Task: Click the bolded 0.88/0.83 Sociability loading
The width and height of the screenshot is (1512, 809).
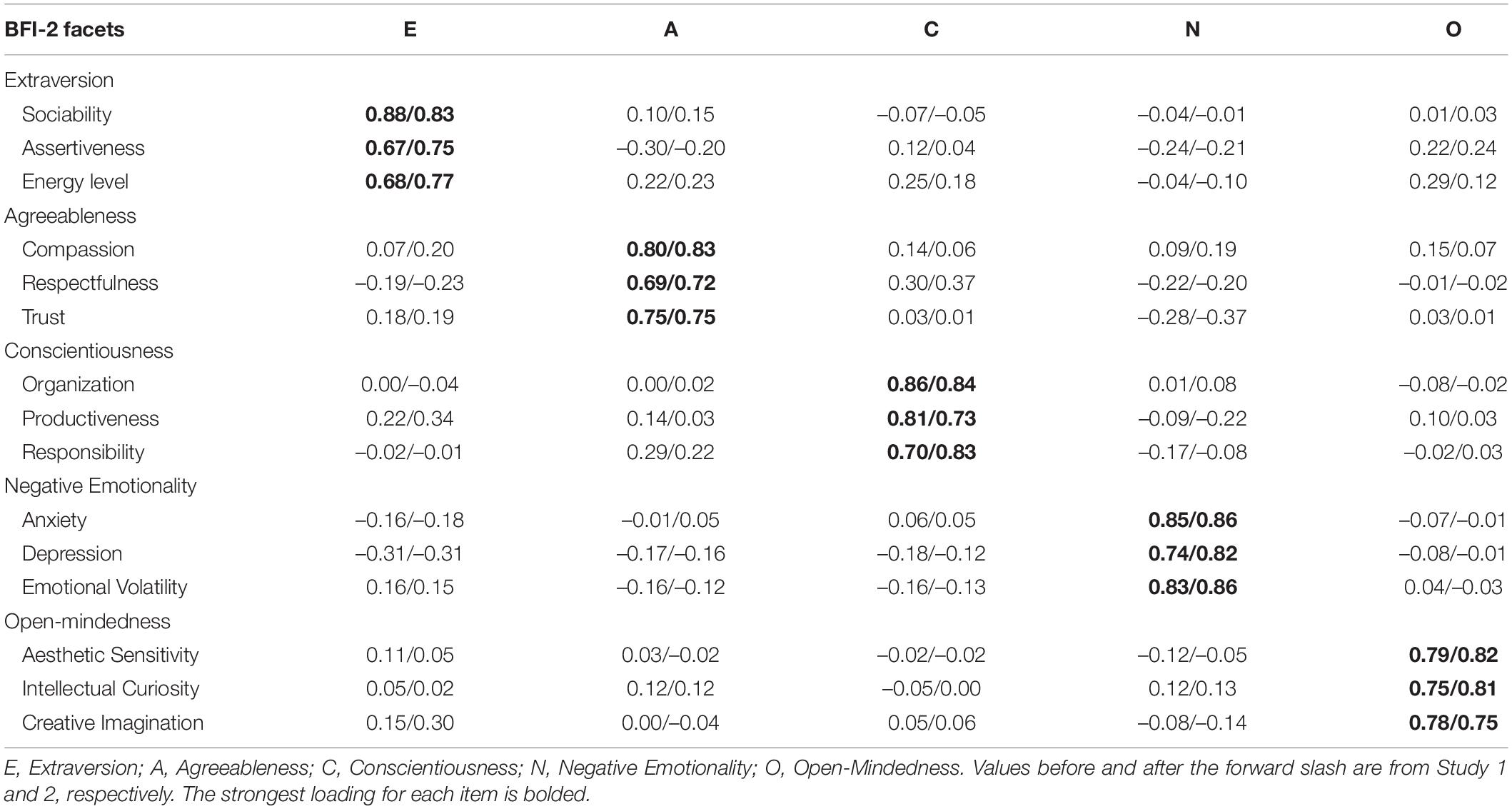Action: point(410,114)
